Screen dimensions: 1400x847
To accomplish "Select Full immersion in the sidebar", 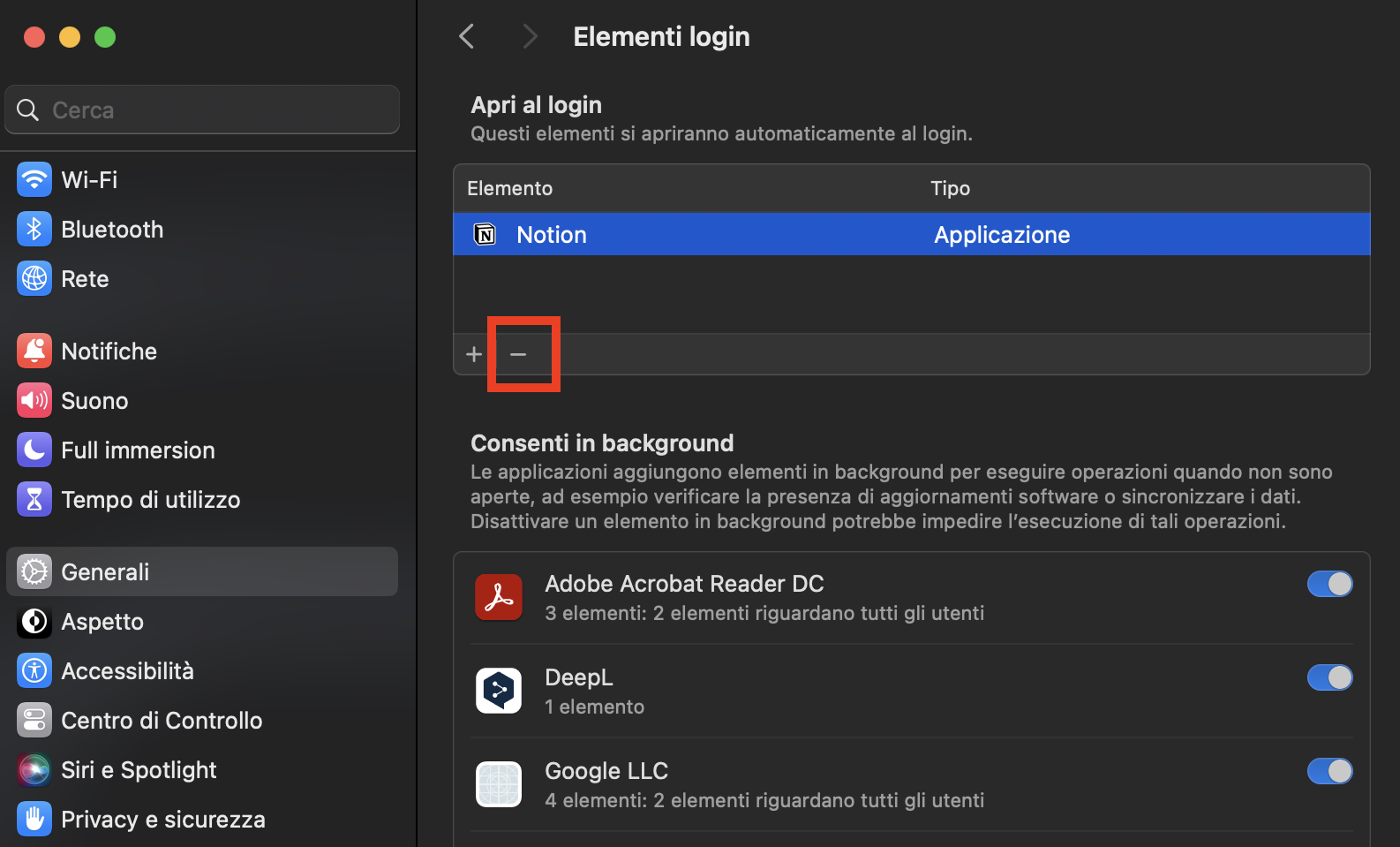I will coord(202,450).
